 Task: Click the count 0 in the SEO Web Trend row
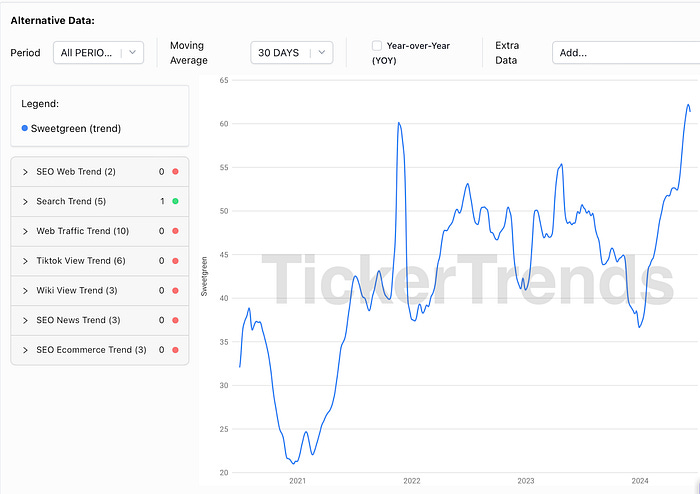click(x=162, y=171)
